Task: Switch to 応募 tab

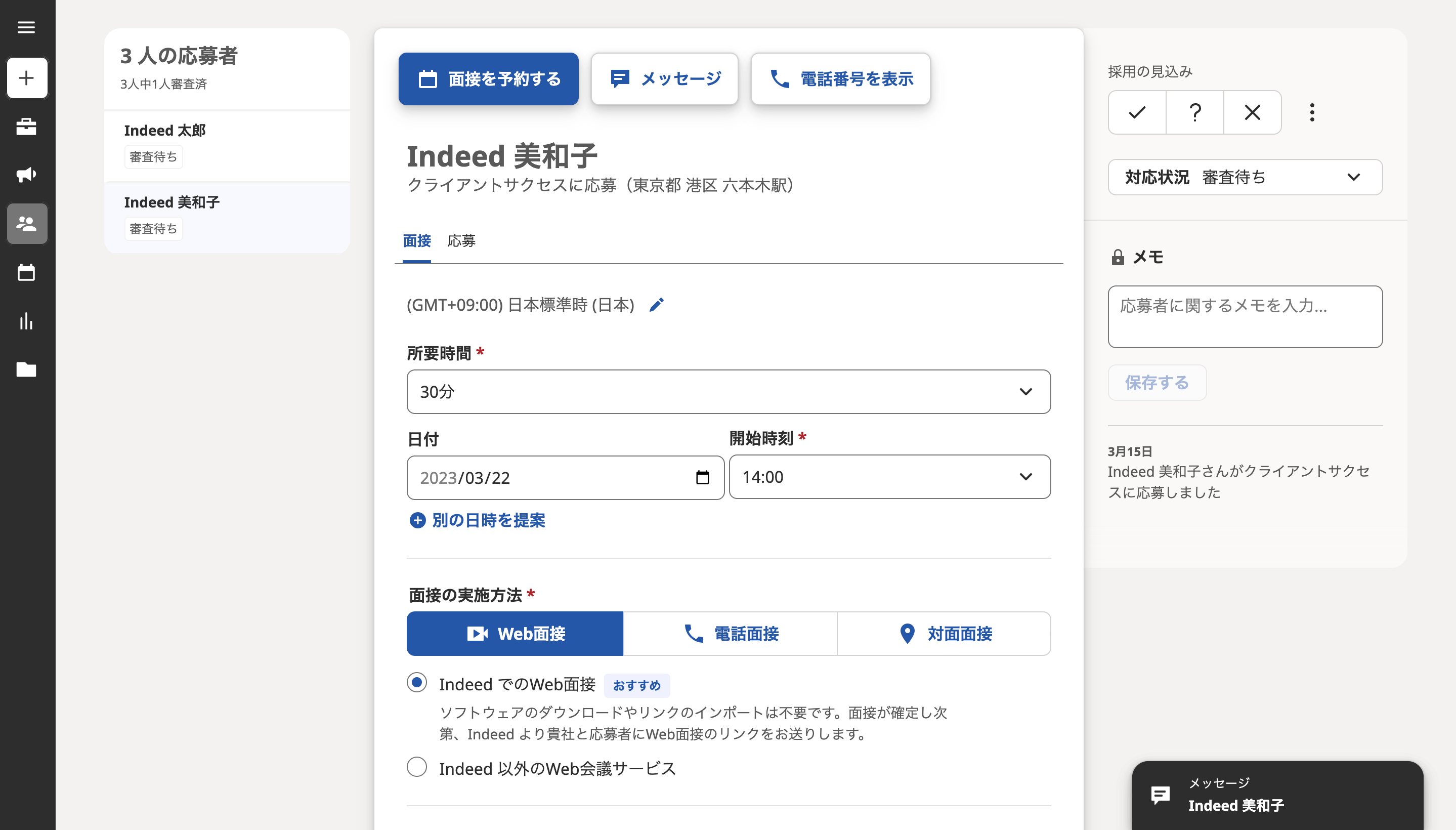Action: (x=461, y=240)
